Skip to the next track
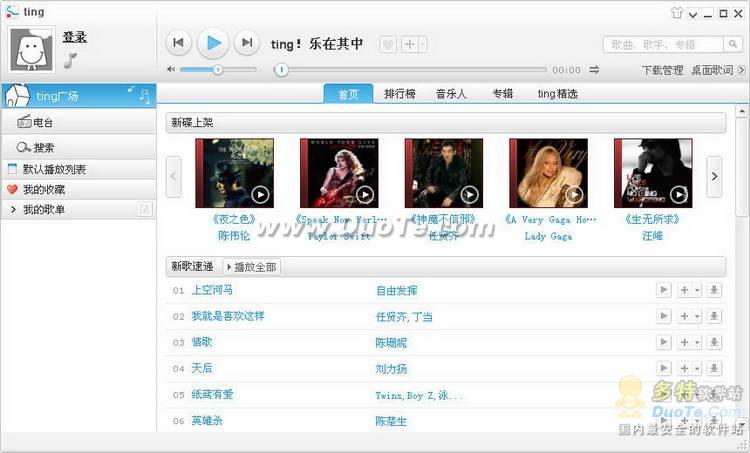 tap(247, 43)
